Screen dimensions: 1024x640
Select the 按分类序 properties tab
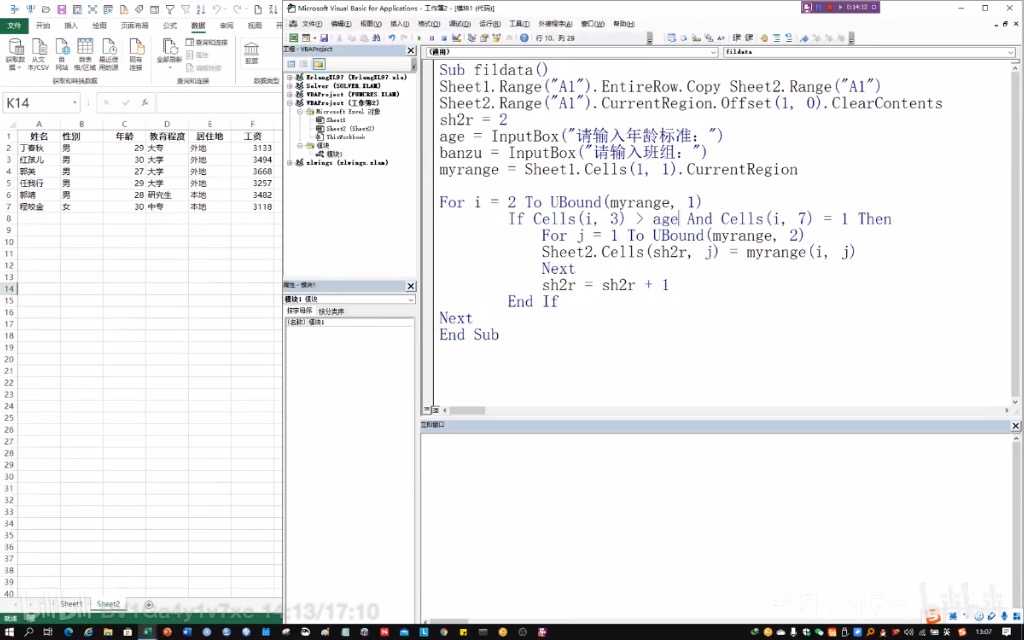click(332, 312)
